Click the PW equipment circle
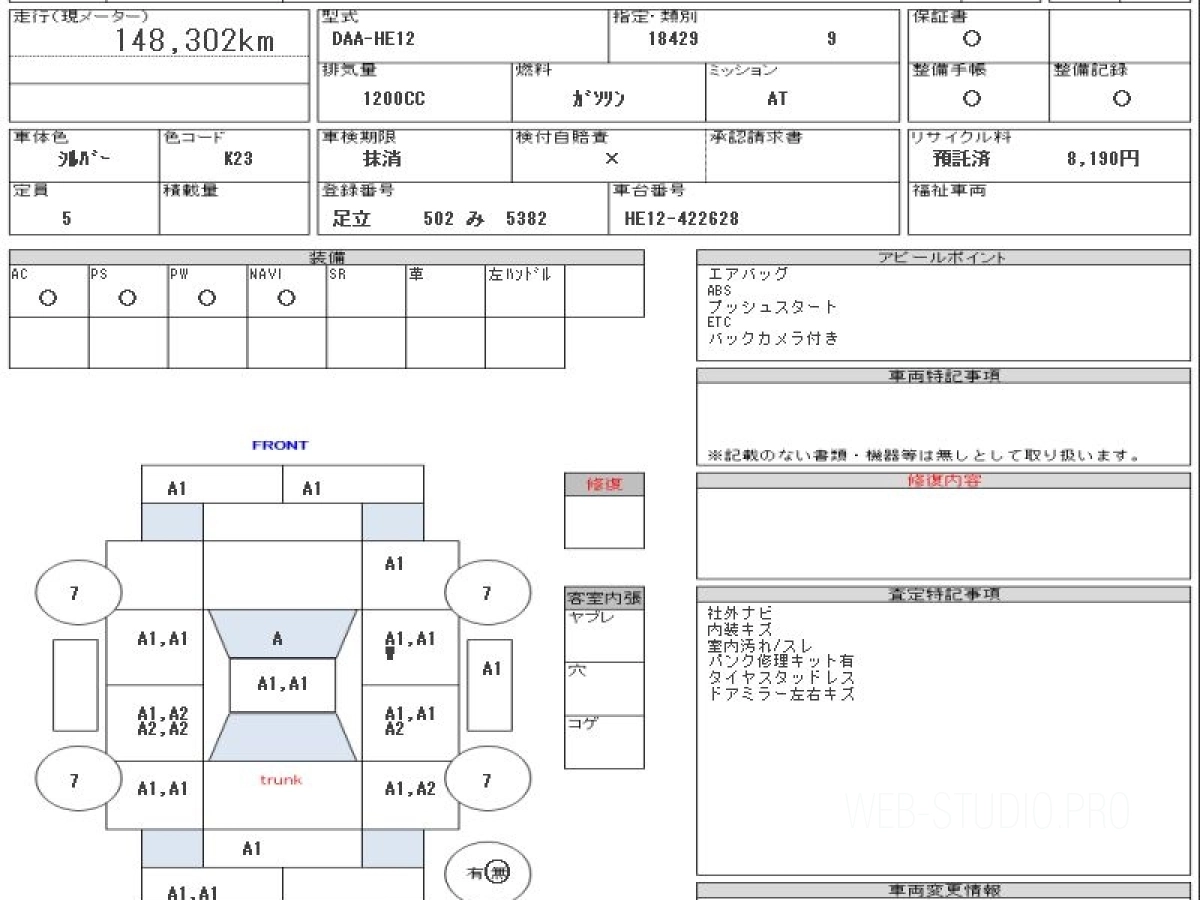The width and height of the screenshot is (1200, 900). (x=207, y=298)
